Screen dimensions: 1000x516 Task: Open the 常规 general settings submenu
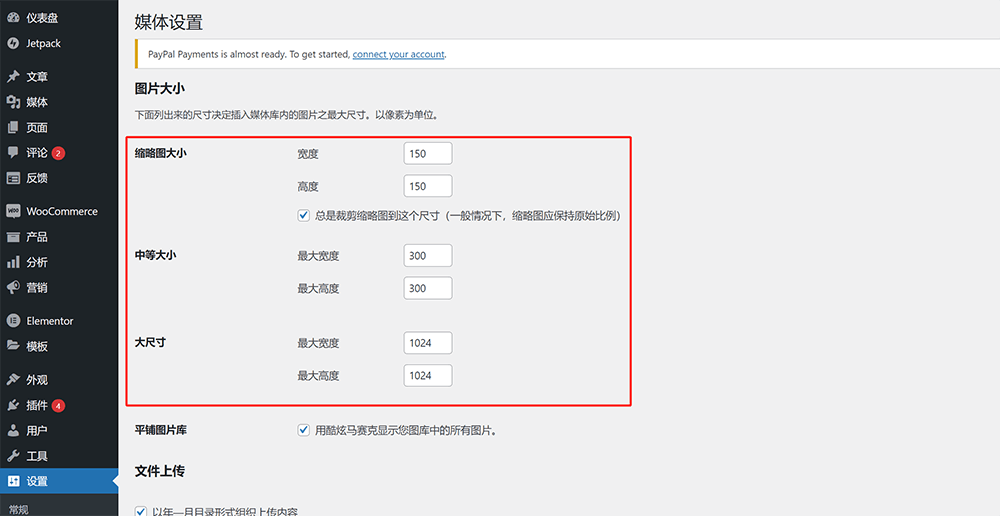(x=18, y=510)
